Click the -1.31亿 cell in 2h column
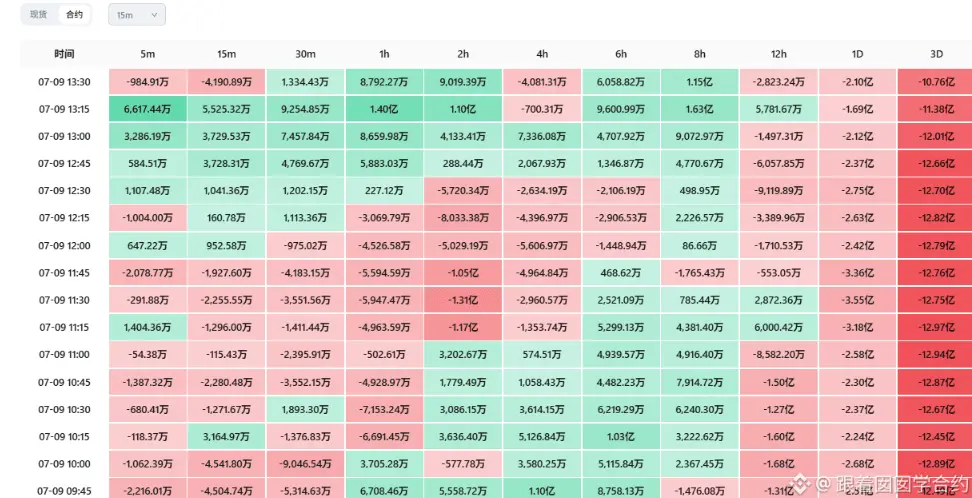This screenshot has width=972, height=498. [463, 300]
